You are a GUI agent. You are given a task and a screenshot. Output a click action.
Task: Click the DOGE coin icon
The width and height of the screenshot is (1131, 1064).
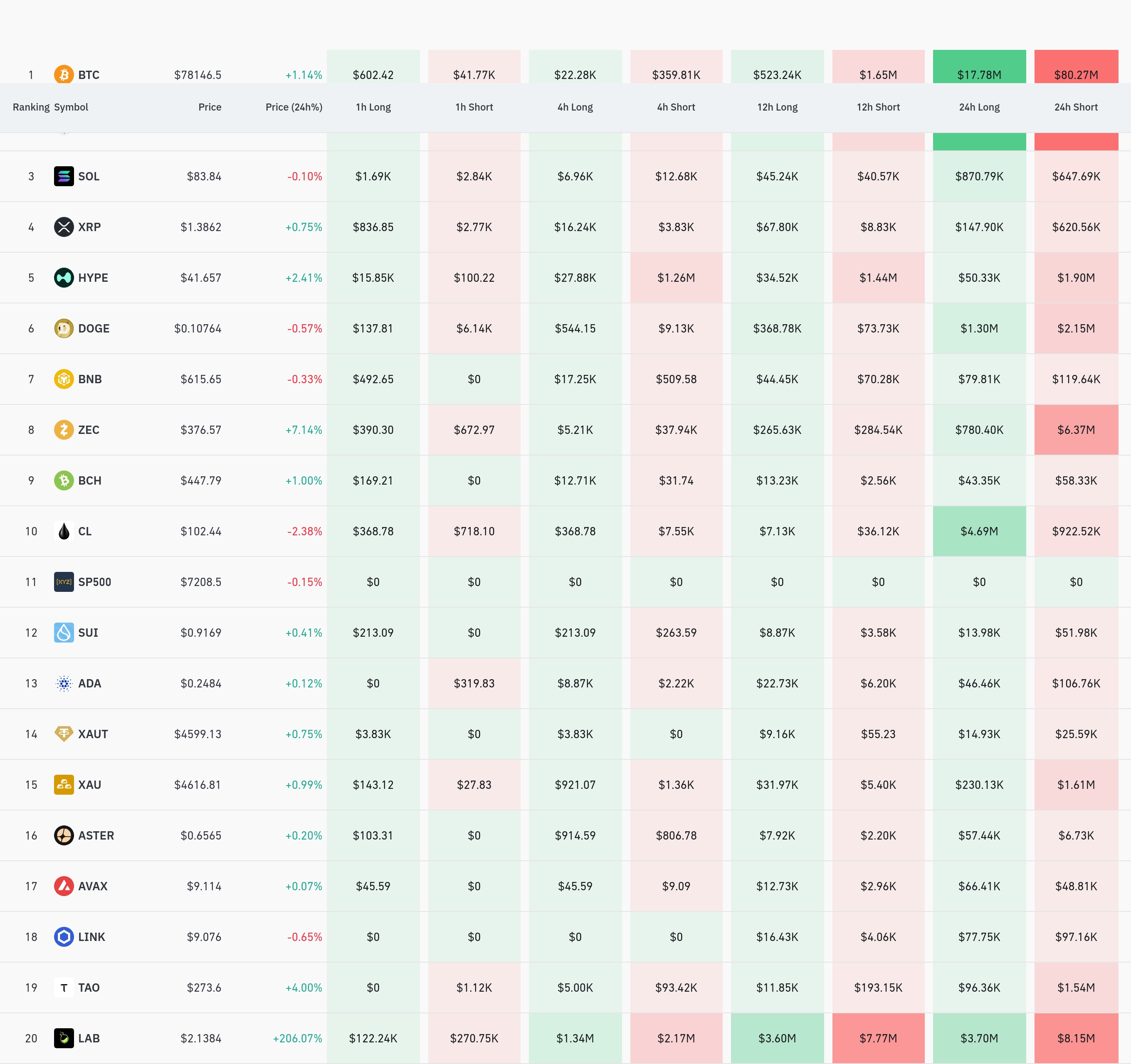tap(64, 328)
